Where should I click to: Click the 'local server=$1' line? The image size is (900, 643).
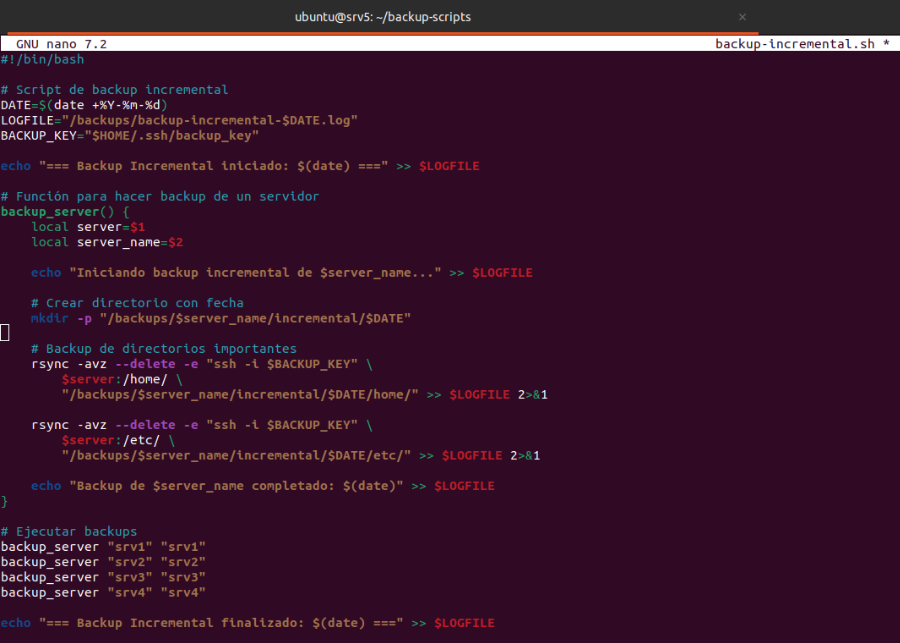(x=88, y=227)
